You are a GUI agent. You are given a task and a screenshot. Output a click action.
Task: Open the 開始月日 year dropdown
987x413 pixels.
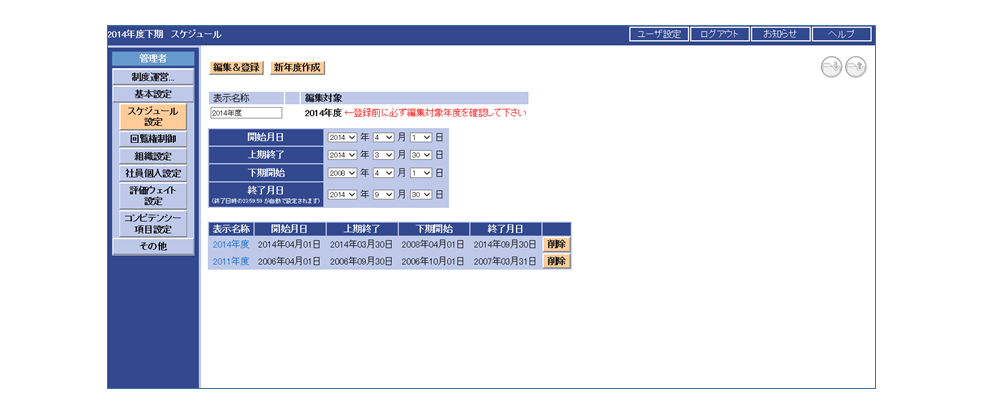pyautogui.click(x=342, y=137)
